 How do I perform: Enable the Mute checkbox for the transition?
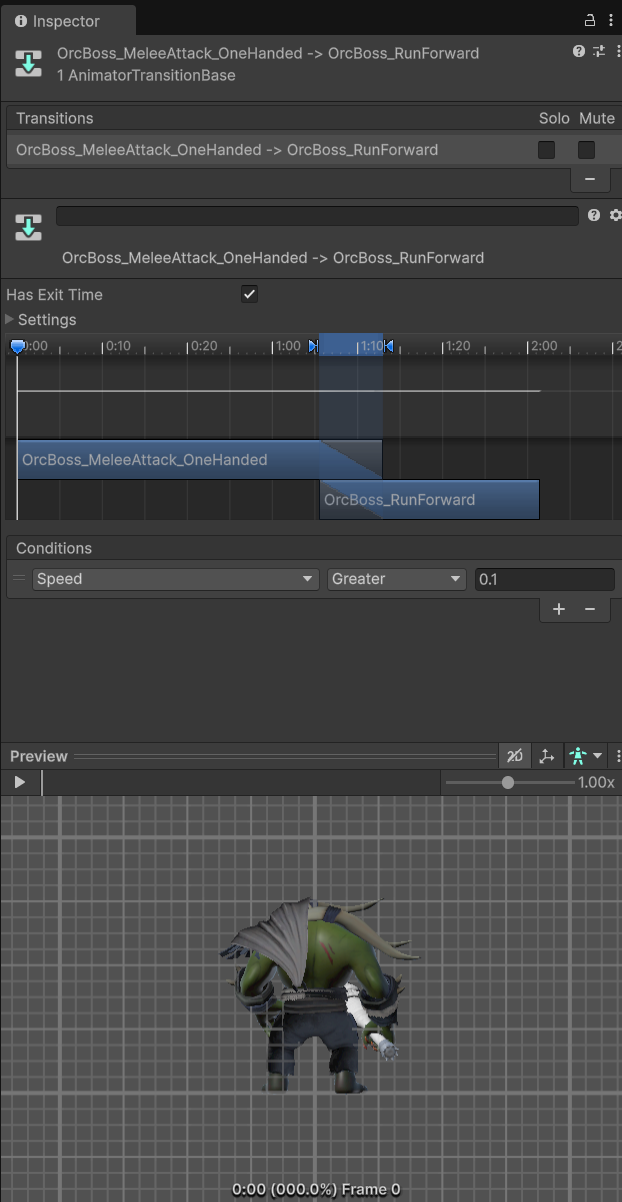(x=586, y=150)
